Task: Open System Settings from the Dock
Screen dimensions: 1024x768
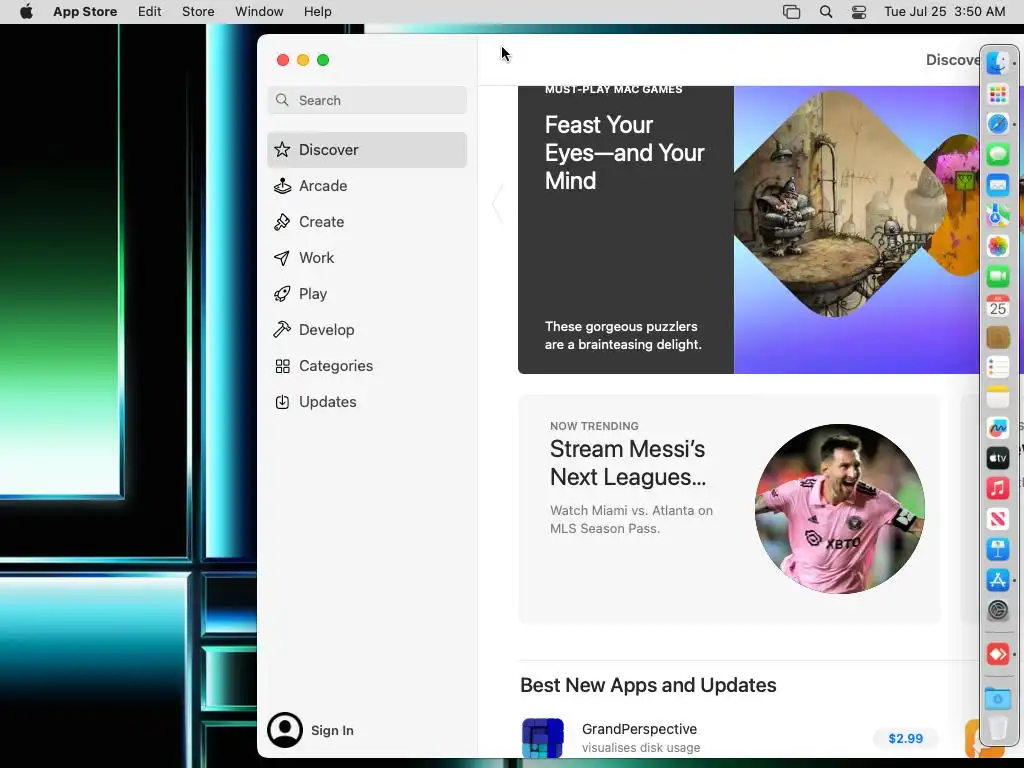Action: (997, 611)
